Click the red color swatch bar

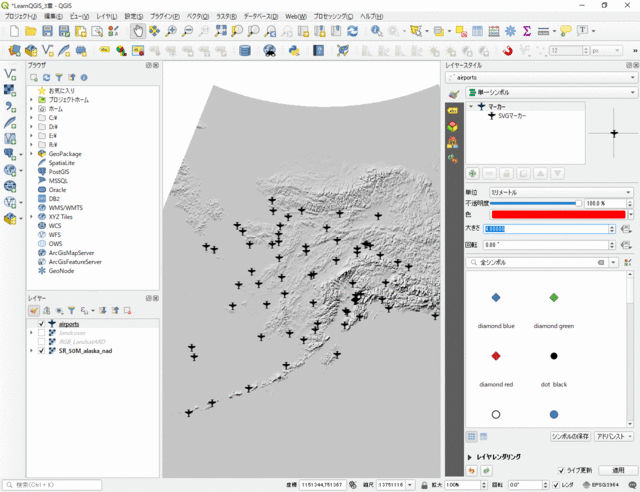(558, 214)
